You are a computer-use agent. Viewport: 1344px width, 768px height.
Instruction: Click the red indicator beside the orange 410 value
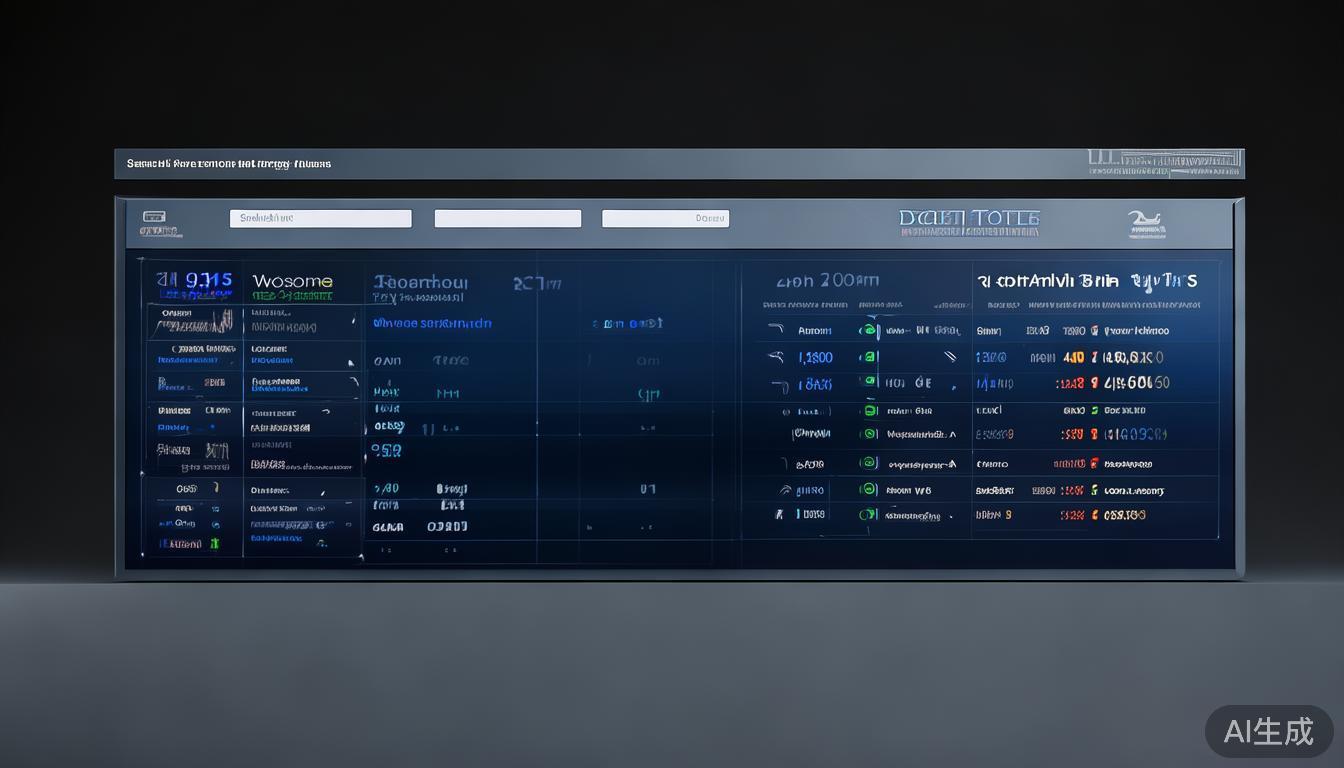point(1095,357)
